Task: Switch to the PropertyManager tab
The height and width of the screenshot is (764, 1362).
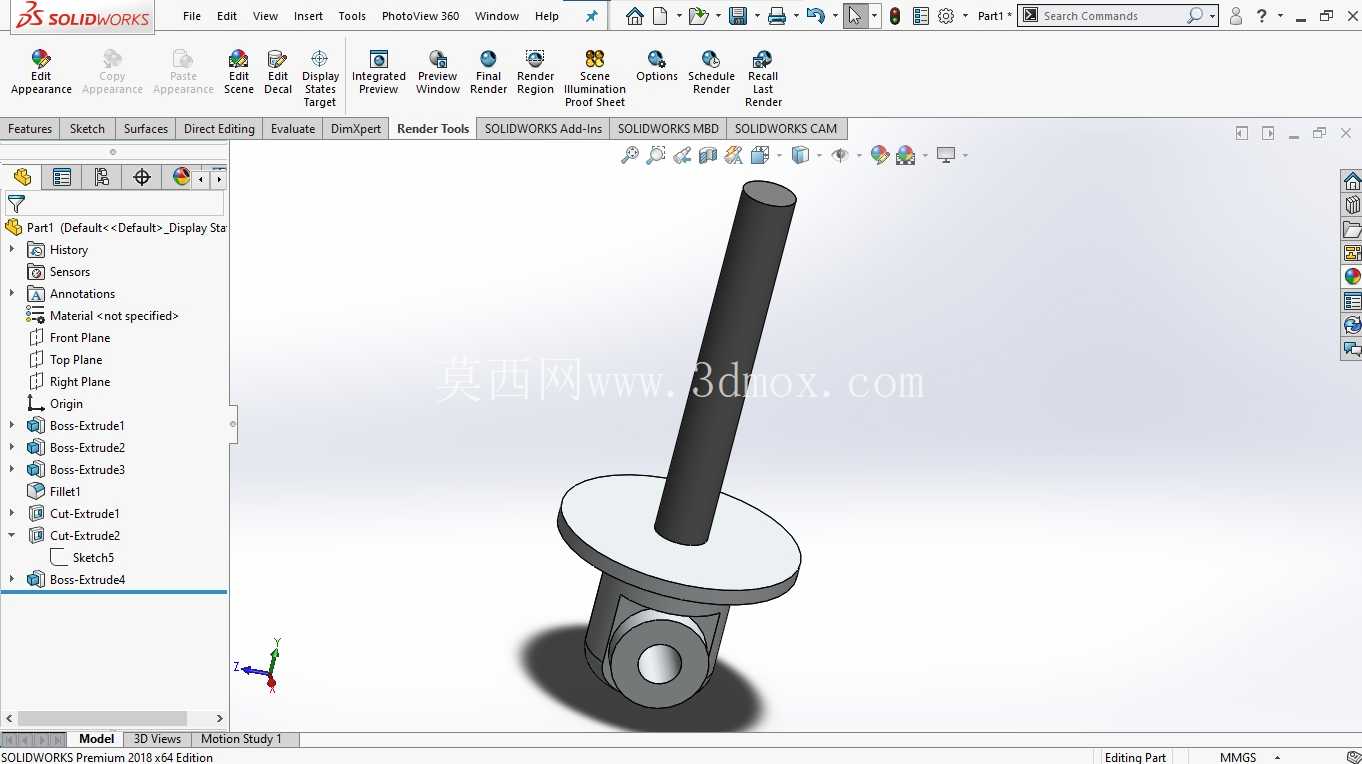Action: point(62,177)
